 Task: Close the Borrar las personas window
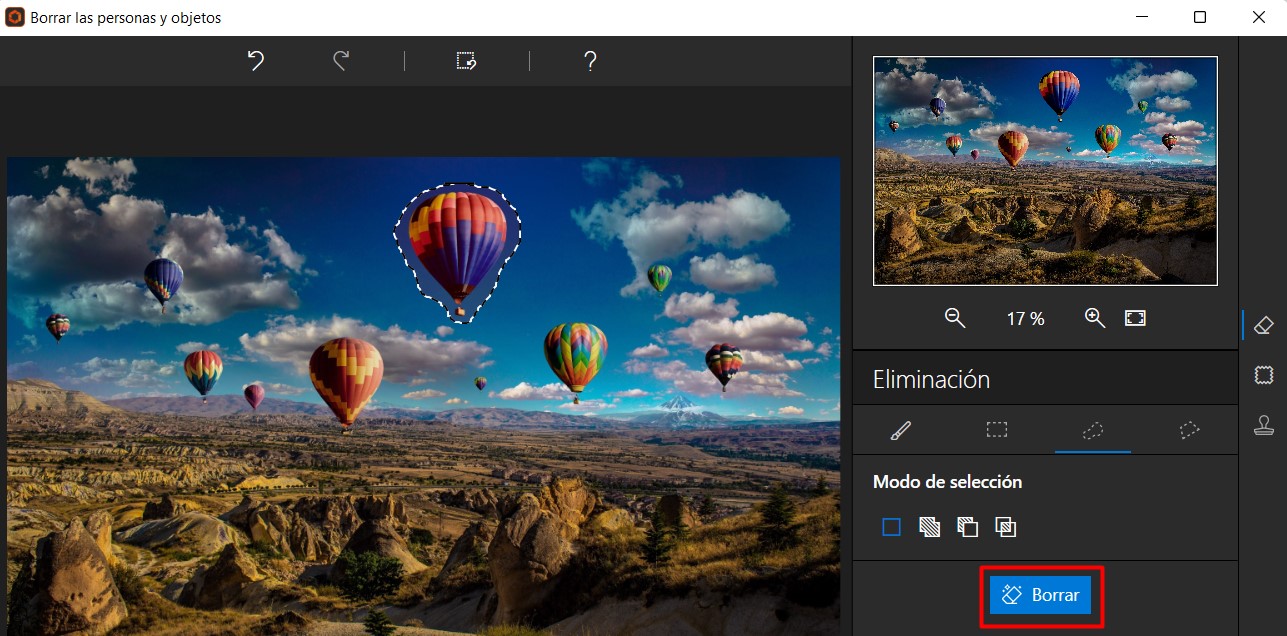pyautogui.click(x=1259, y=17)
